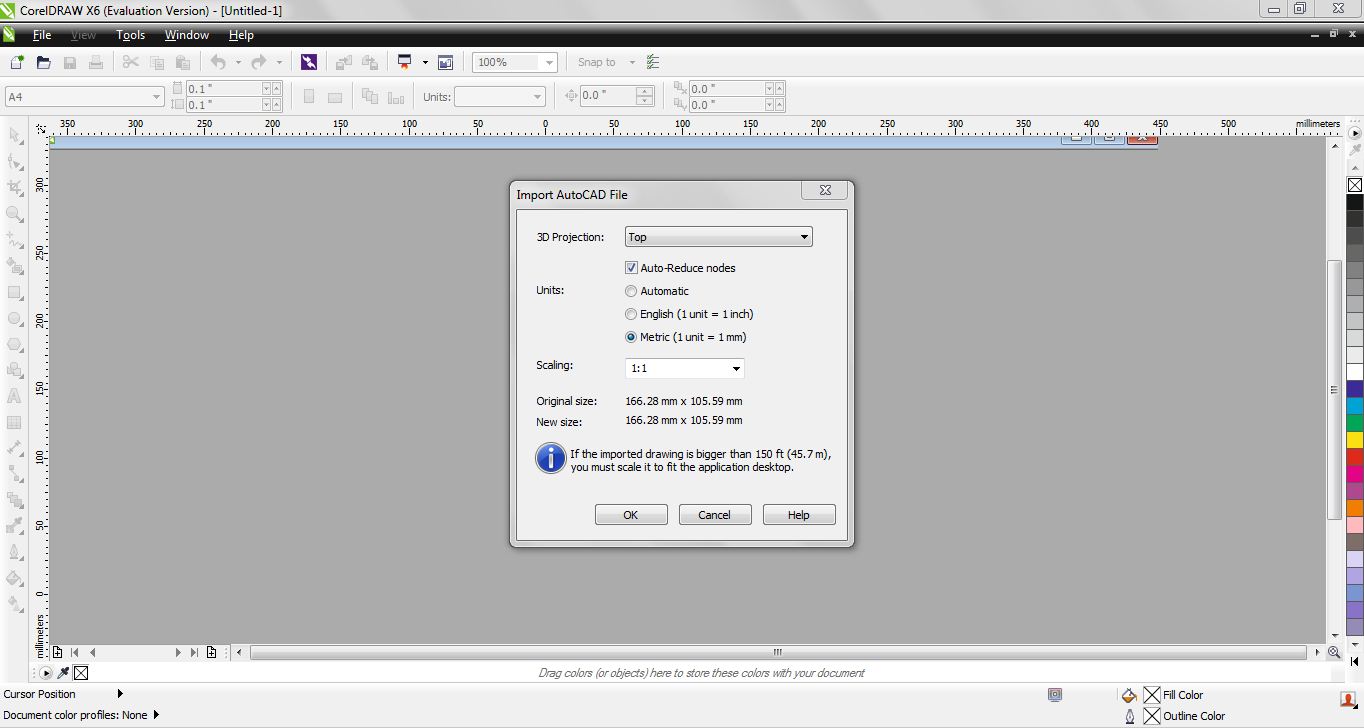Open the Window menu
The width and height of the screenshot is (1364, 728).
pos(186,35)
